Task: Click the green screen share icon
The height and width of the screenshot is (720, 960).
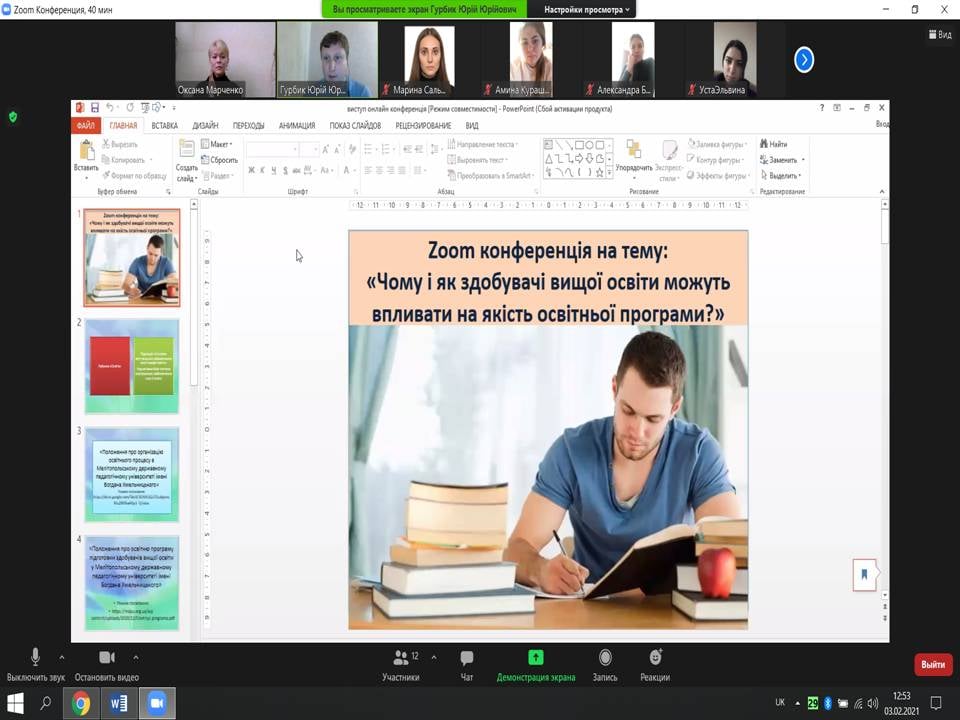Action: tap(536, 657)
